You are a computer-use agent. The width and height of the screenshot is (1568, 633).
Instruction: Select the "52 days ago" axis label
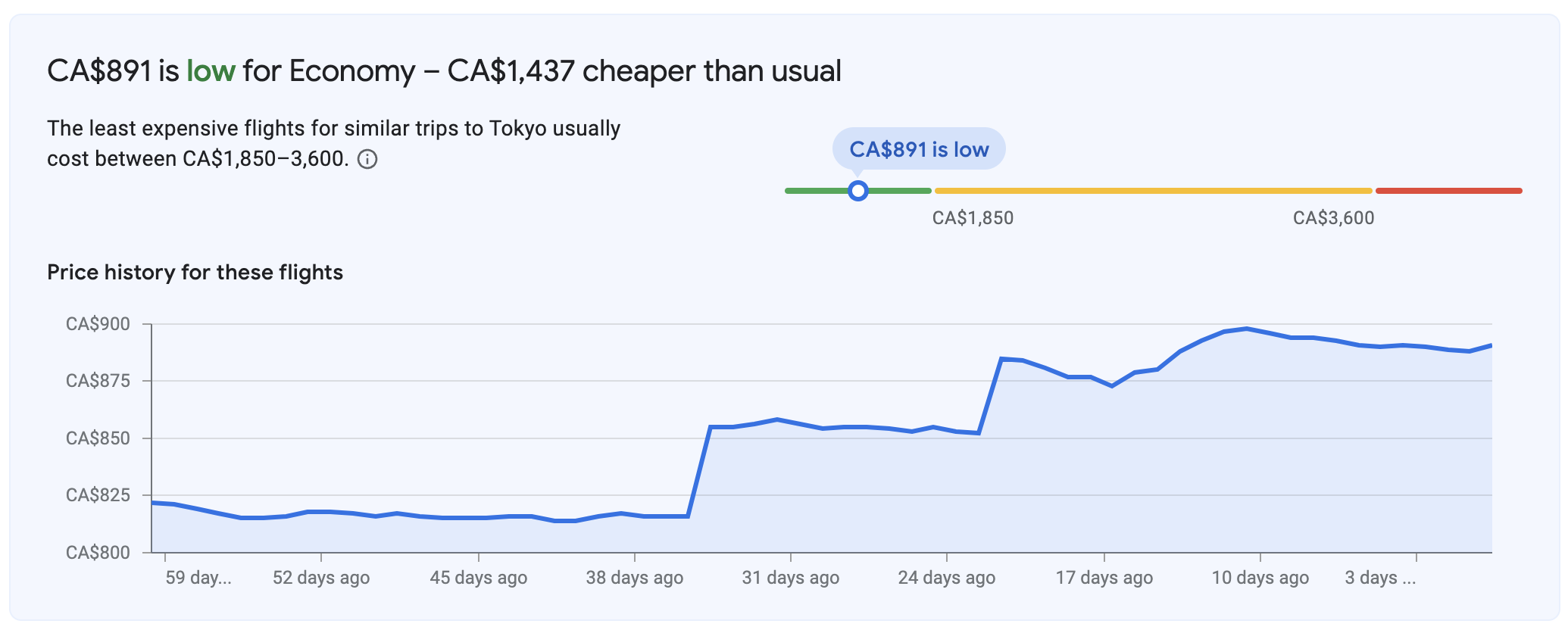click(321, 578)
